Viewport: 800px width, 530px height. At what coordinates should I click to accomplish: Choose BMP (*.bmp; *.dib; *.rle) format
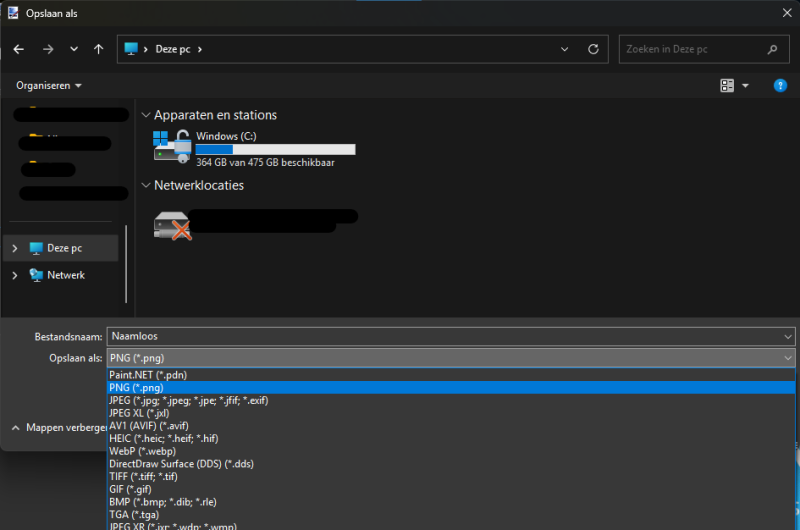pos(451,502)
